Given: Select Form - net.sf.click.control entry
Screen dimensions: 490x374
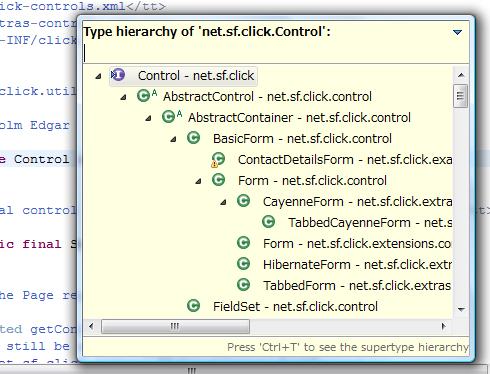Looking at the screenshot, I should pyautogui.click(x=312, y=181).
